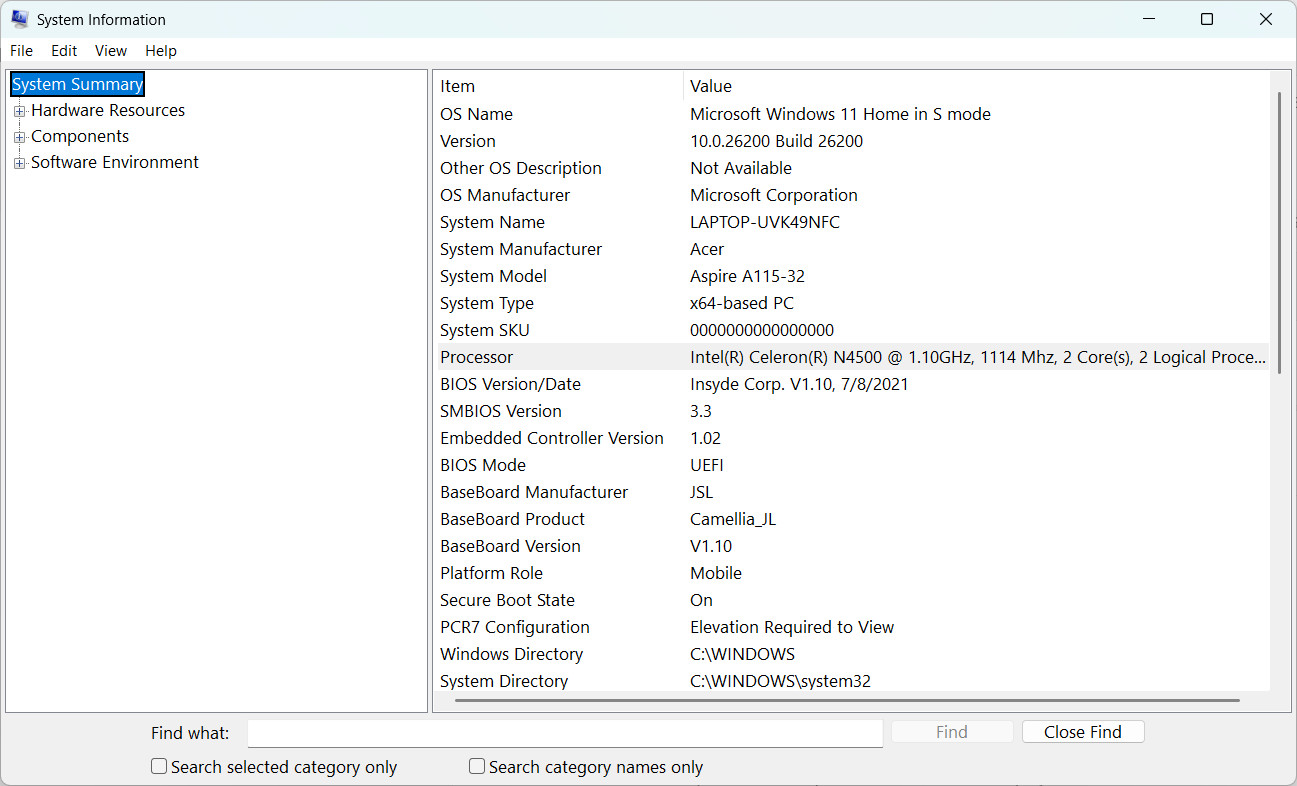Select the Hardware Resources category

(108, 110)
